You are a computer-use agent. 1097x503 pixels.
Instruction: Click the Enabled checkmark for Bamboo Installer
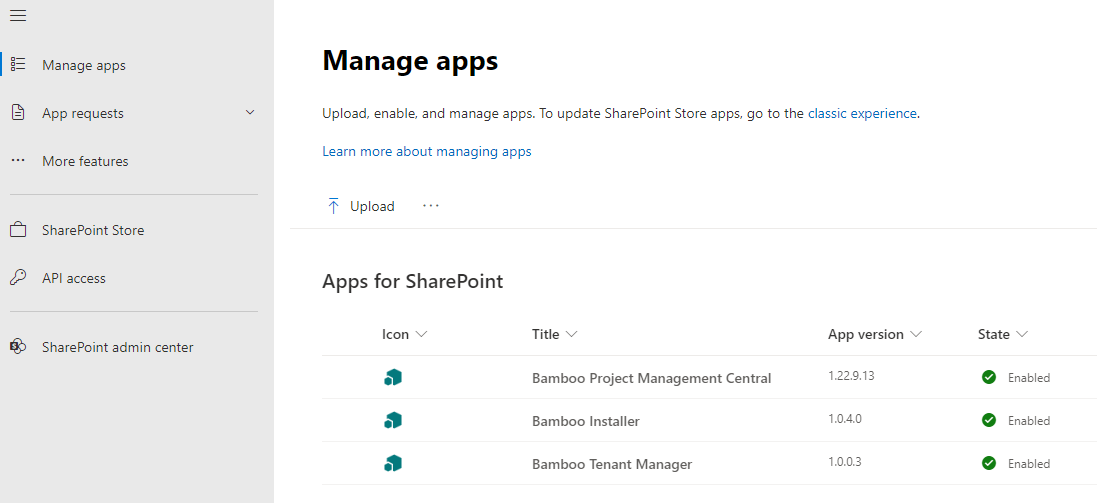coord(989,420)
